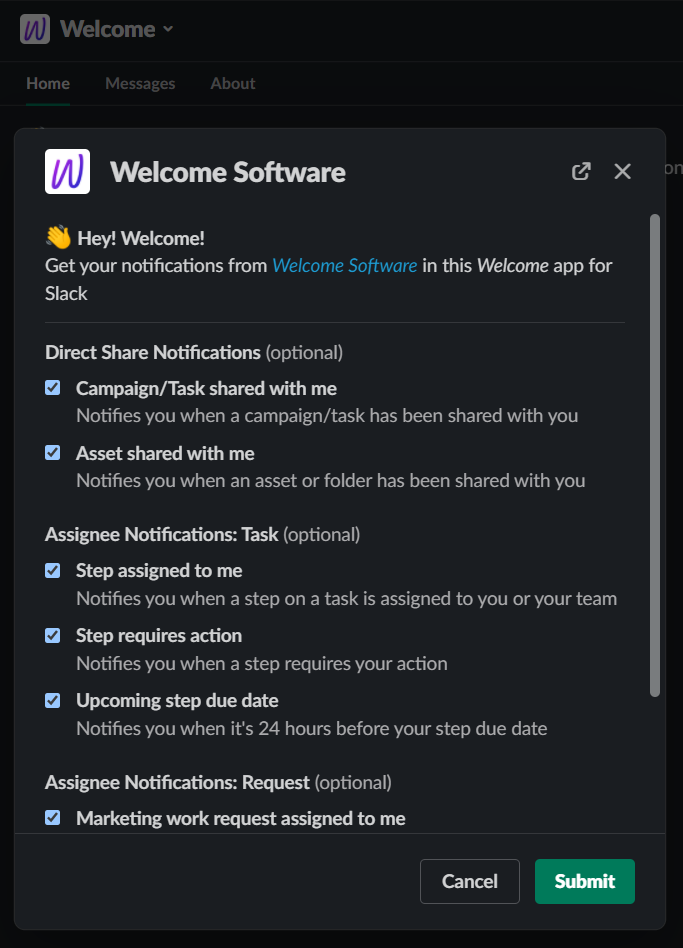
Task: Toggle the Asset shared with me checkbox
Action: (x=52, y=452)
